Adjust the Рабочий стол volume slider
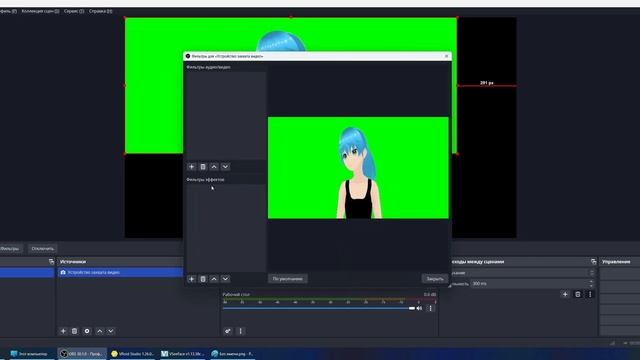Viewport: 640px width, 360px height. (319, 308)
